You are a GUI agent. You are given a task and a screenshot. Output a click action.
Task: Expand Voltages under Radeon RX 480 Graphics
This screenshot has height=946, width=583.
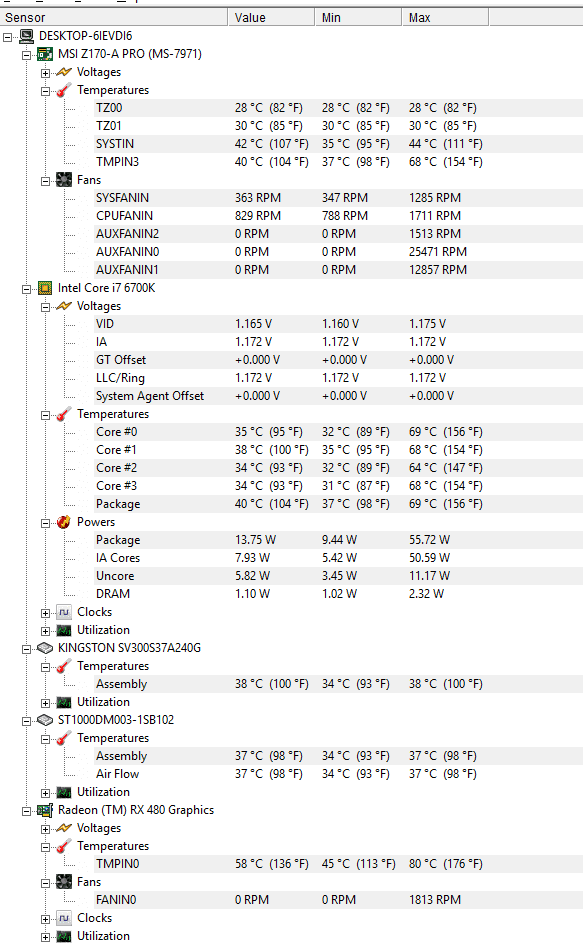point(45,829)
